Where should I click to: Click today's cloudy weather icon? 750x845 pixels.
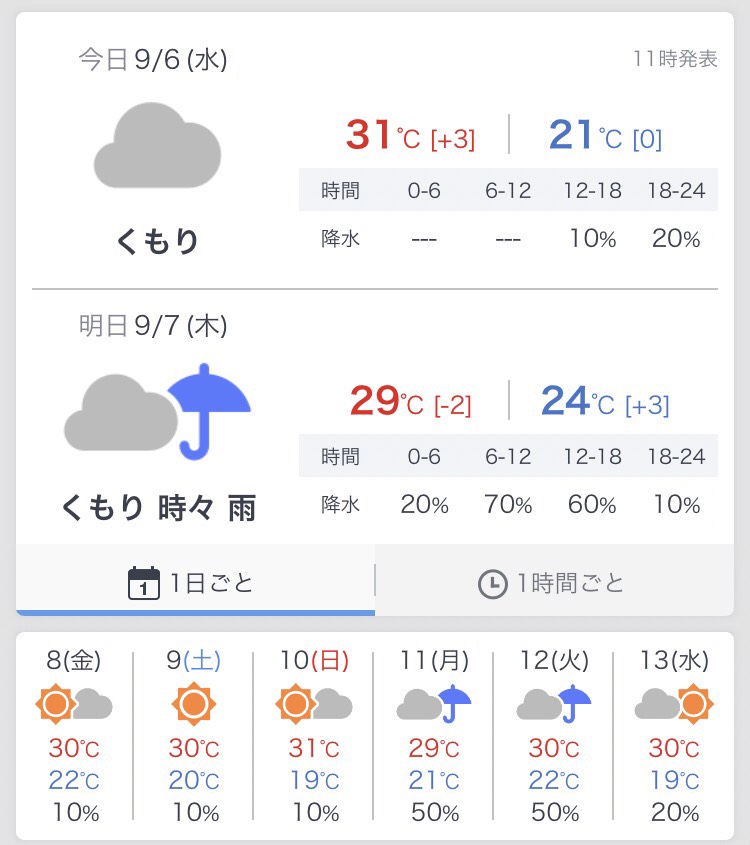point(157,144)
